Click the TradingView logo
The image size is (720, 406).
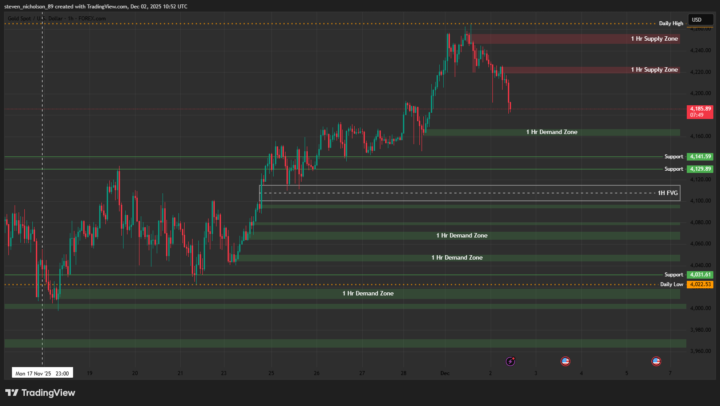point(40,393)
